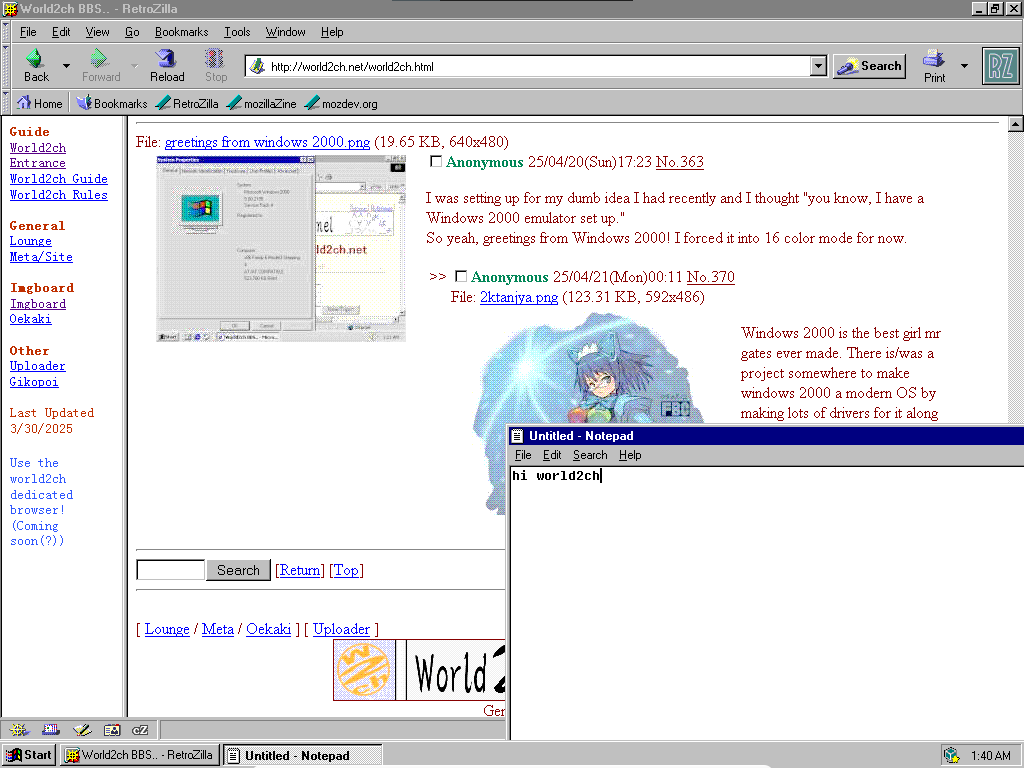Open the mozdev.org bookmark
1024x768 pixels.
point(342,103)
